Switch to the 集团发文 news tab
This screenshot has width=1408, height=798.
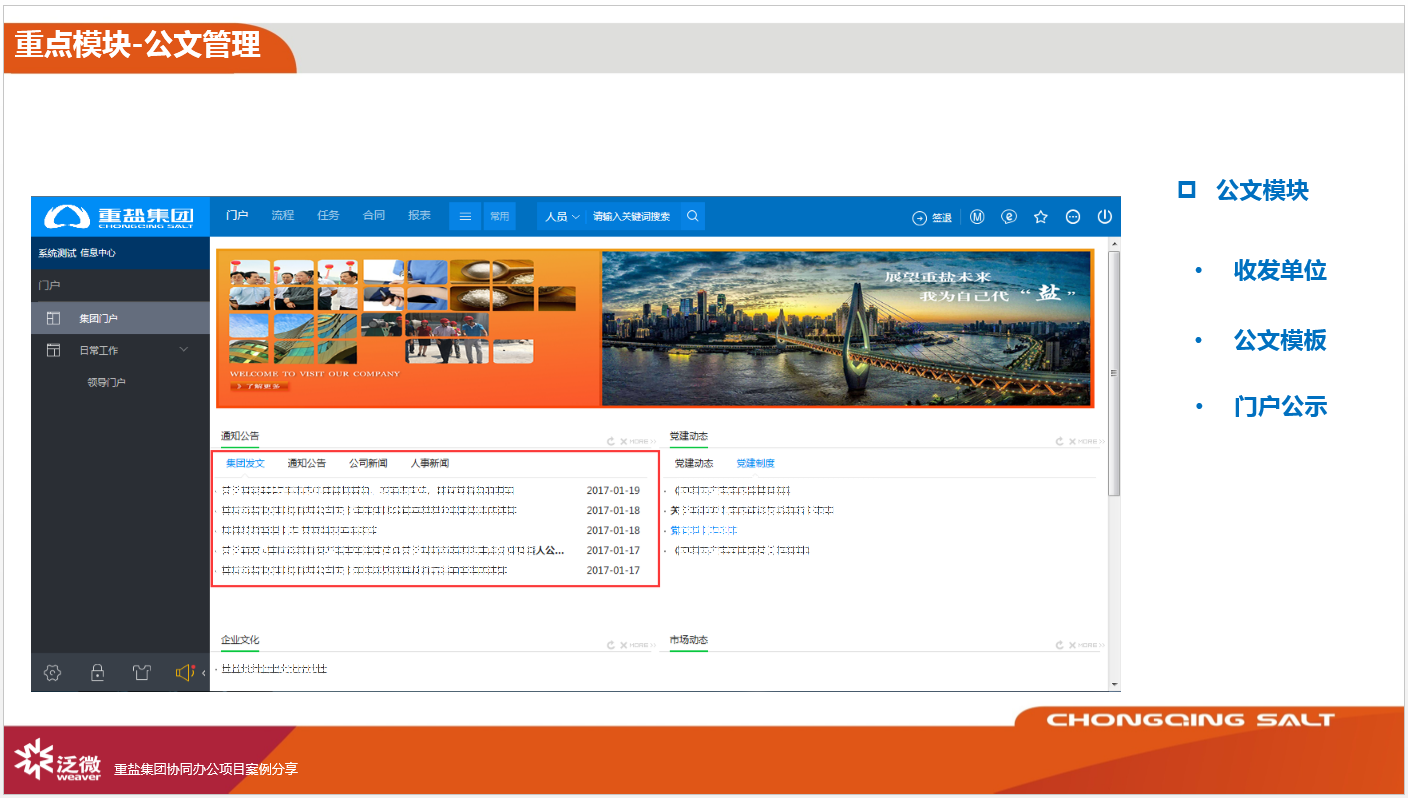point(245,464)
